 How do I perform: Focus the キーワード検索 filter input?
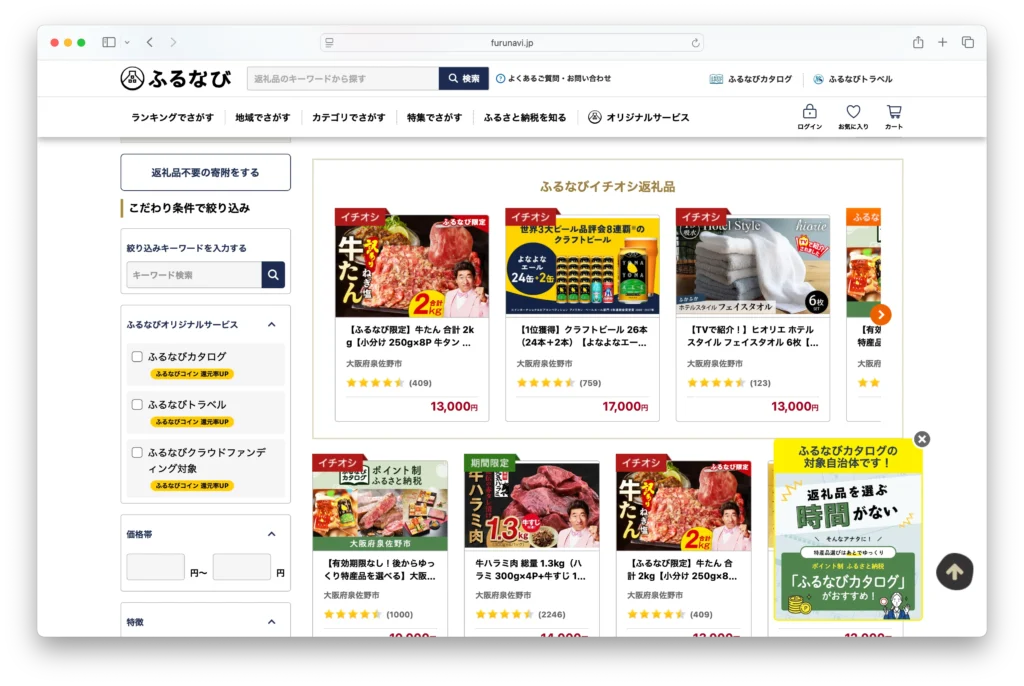click(x=194, y=275)
